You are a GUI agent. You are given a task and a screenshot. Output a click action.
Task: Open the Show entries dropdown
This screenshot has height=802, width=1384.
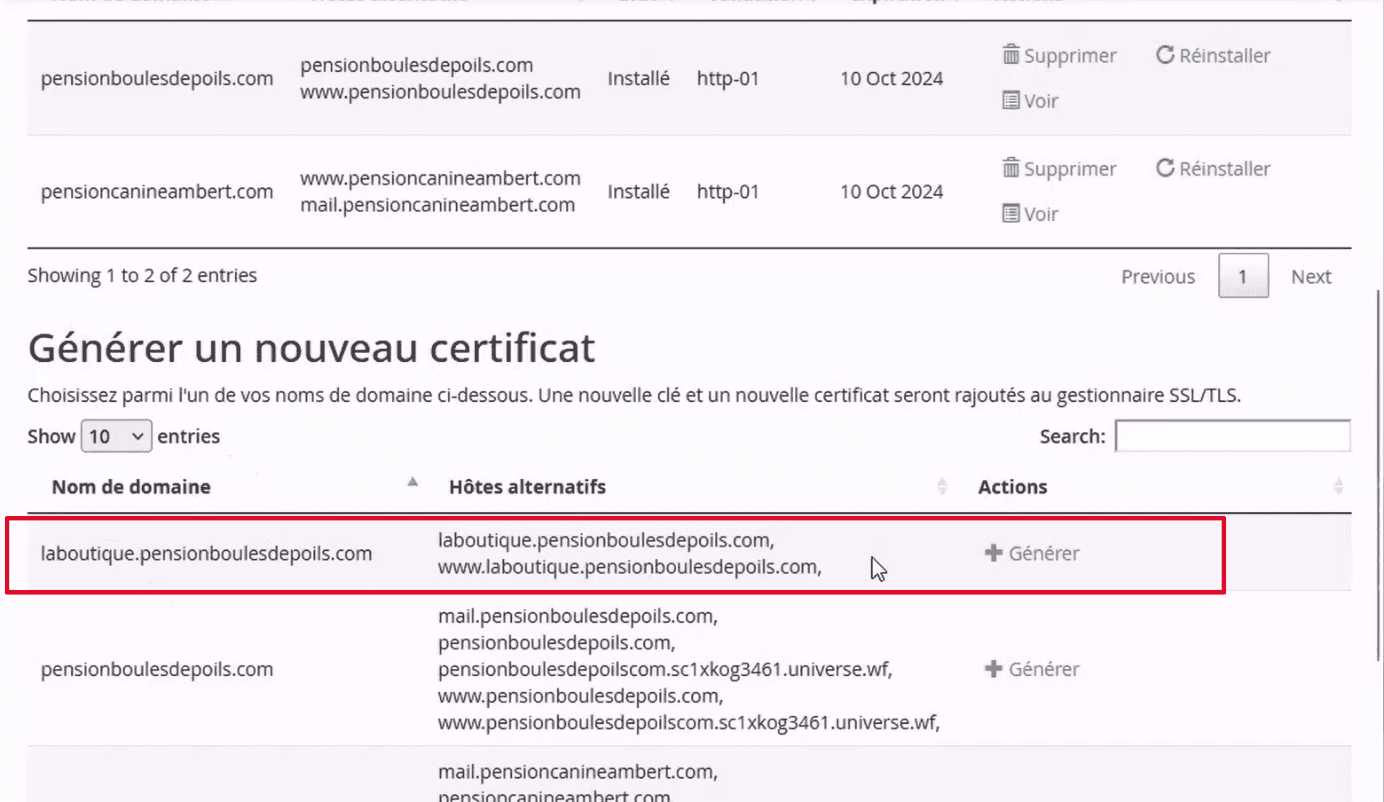(116, 436)
